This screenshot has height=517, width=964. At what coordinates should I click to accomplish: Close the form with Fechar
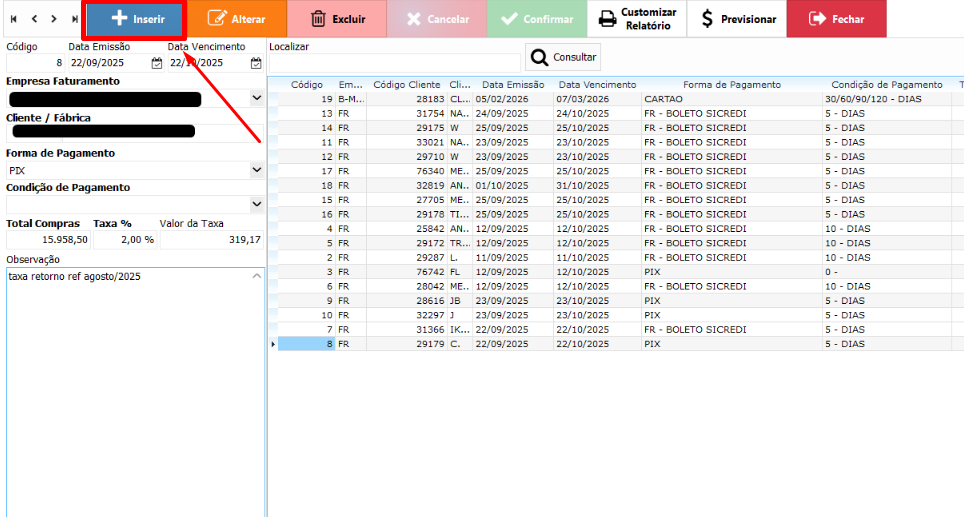coord(836,19)
